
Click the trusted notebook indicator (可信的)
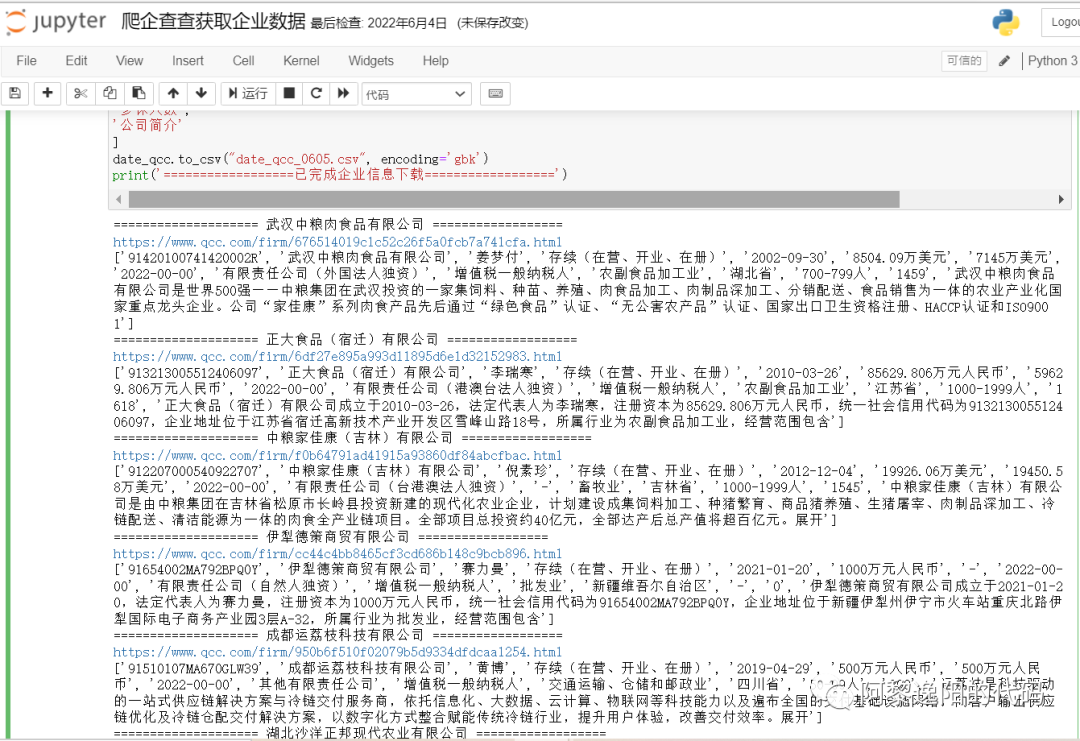click(x=964, y=61)
